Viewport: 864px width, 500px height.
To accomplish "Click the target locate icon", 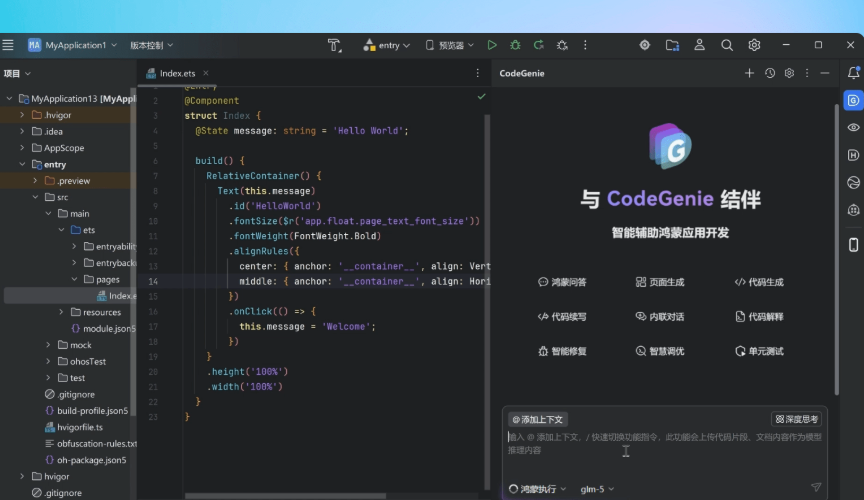I will tap(644, 45).
